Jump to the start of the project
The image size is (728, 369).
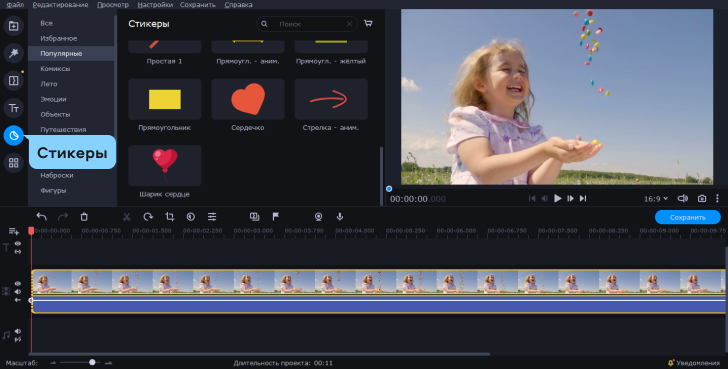tap(532, 198)
